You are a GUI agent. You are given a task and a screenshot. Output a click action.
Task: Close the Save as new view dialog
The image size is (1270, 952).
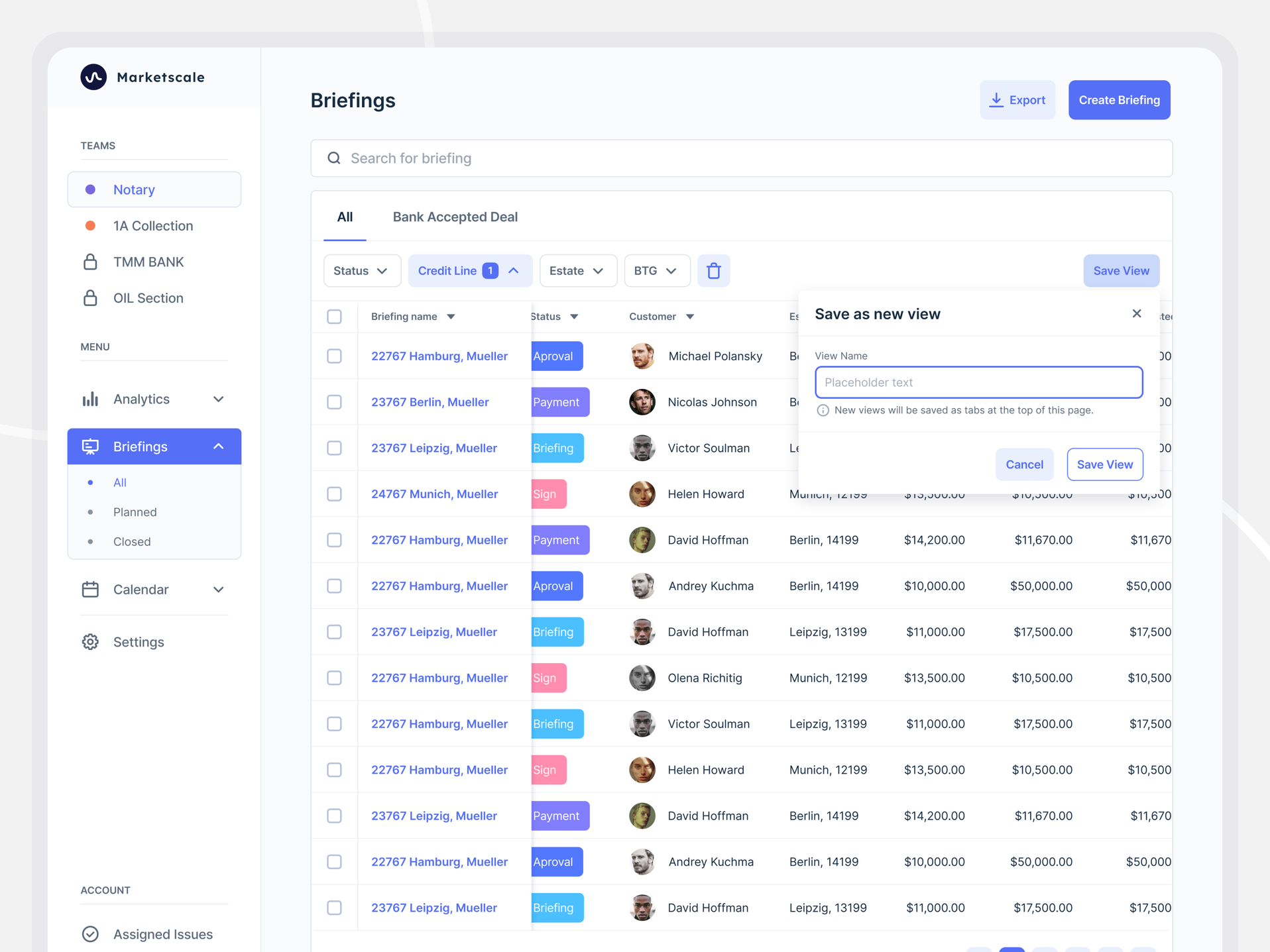tap(1136, 313)
